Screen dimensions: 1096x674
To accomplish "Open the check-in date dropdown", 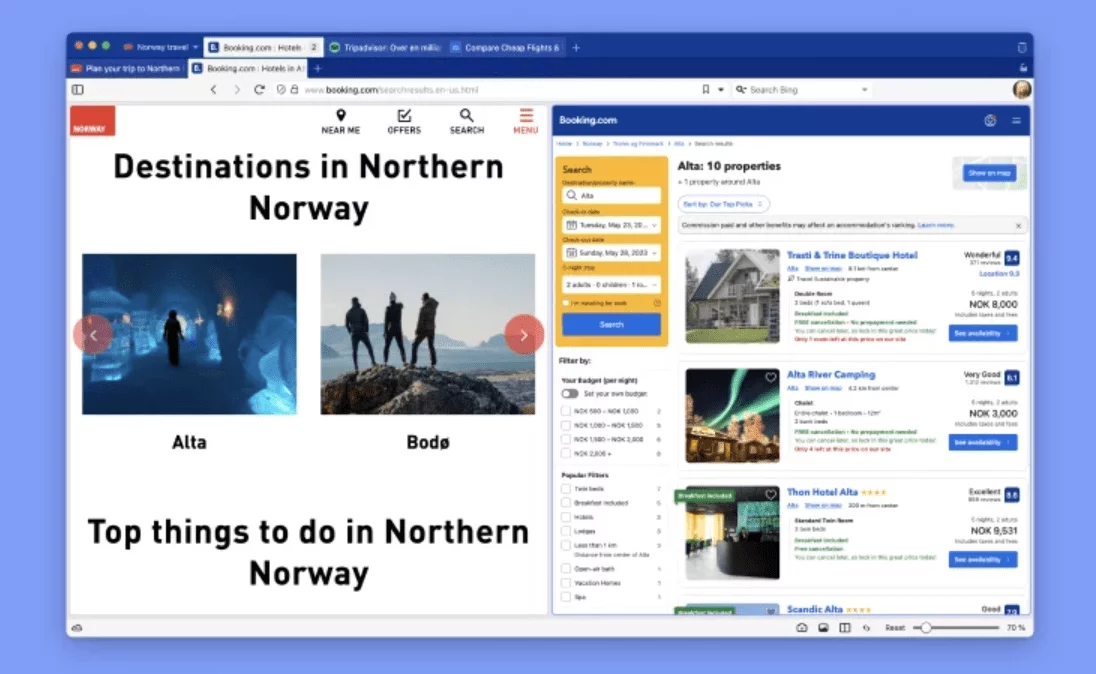I will [612, 225].
